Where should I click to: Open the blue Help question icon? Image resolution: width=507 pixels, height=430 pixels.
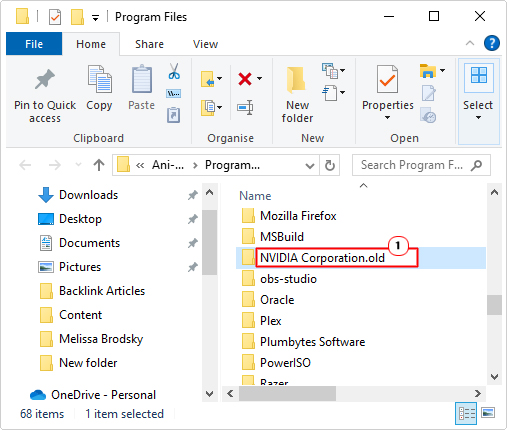[492, 43]
